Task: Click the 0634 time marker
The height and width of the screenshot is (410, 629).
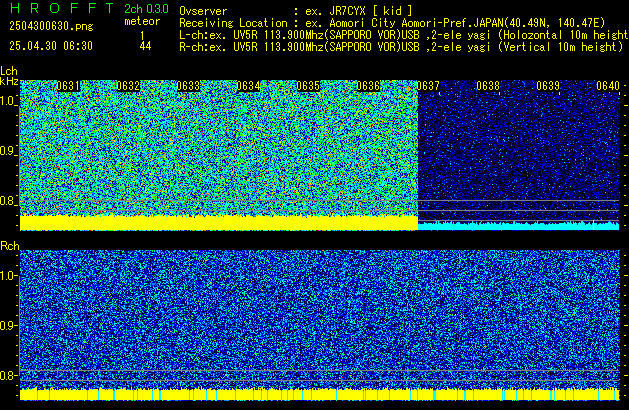Action: 248,86
